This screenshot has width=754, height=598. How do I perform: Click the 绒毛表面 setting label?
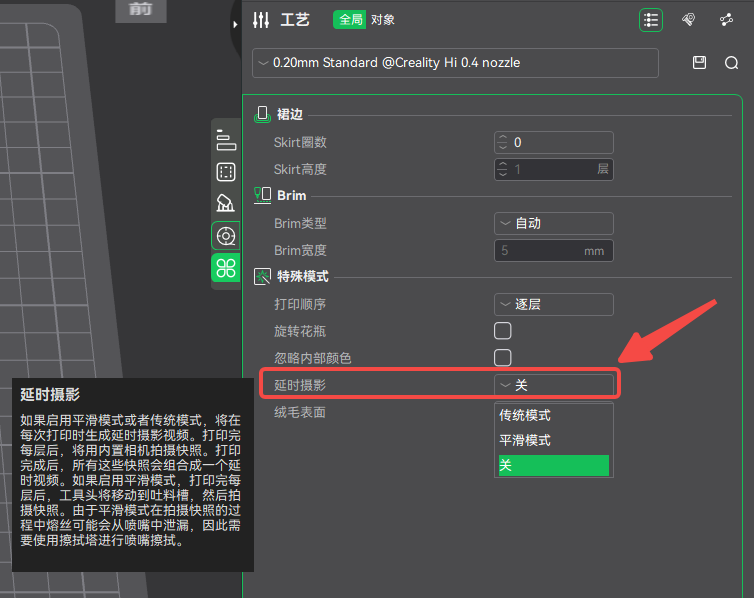pos(300,412)
